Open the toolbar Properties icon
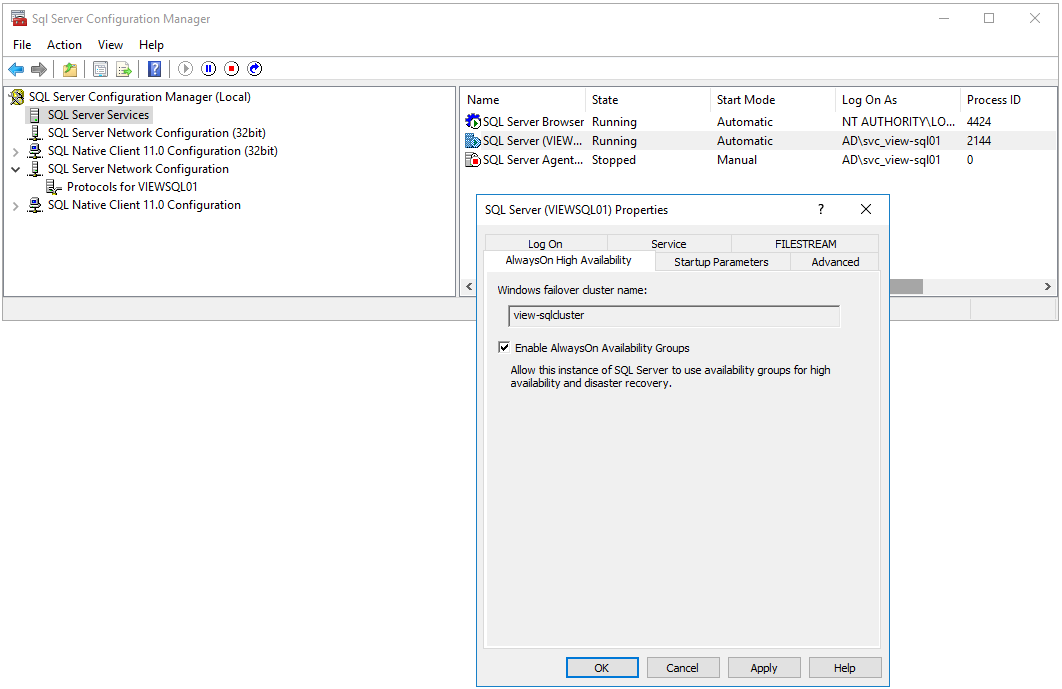Viewport: 1062px width, 689px height. pyautogui.click(x=100, y=69)
